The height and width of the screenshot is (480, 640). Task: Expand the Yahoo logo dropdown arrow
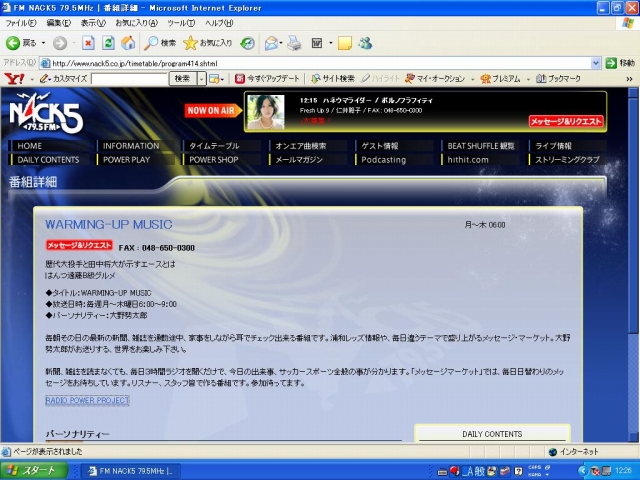(x=31, y=79)
